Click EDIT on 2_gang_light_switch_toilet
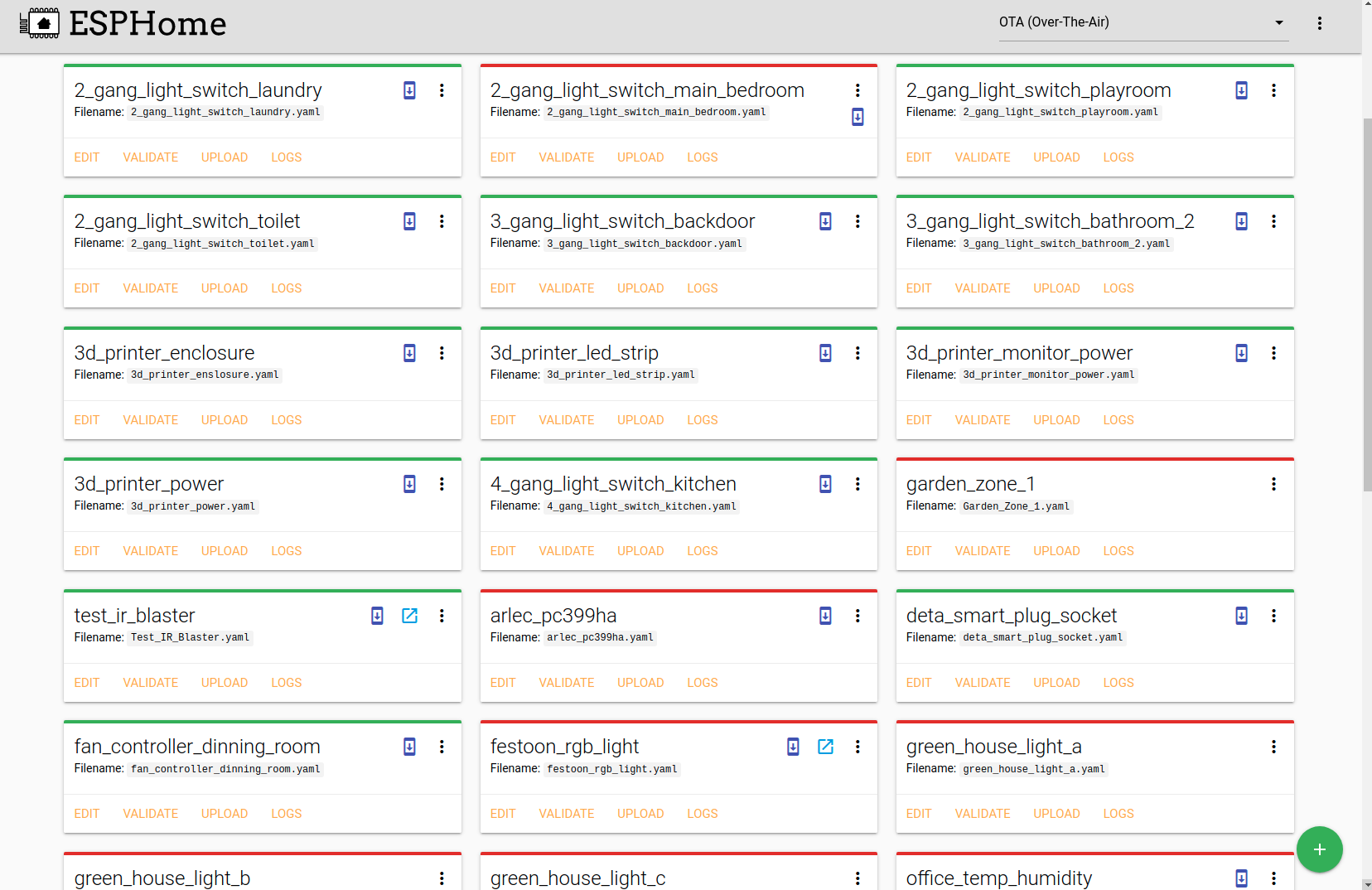 (86, 288)
